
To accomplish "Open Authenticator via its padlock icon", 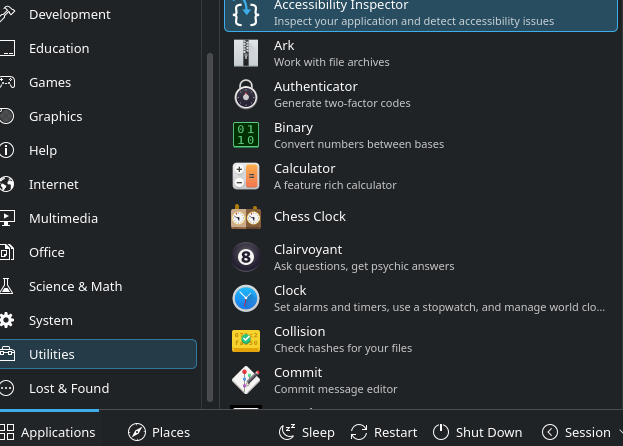I will [246, 94].
